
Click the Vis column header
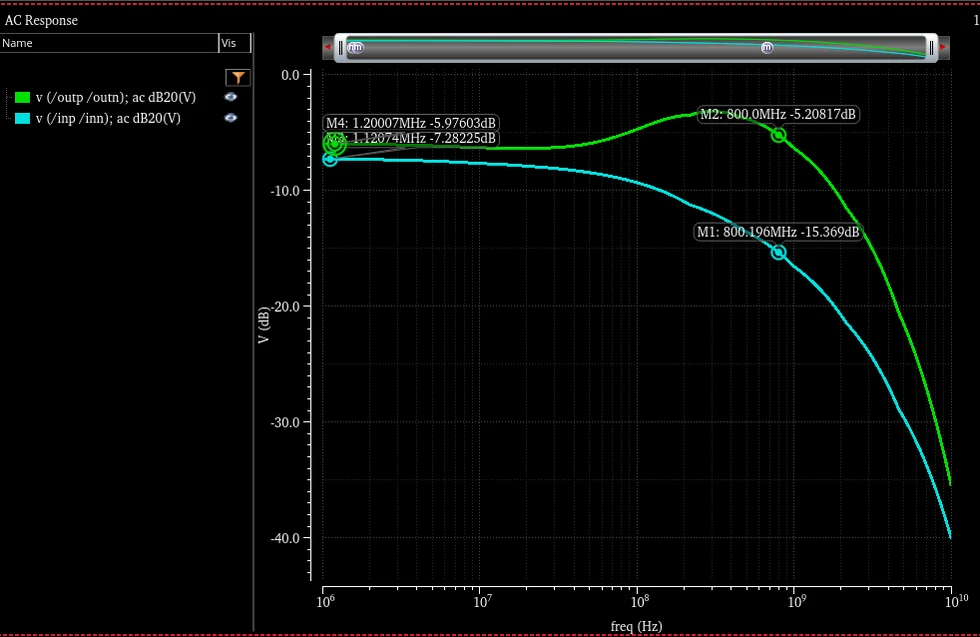(x=234, y=43)
